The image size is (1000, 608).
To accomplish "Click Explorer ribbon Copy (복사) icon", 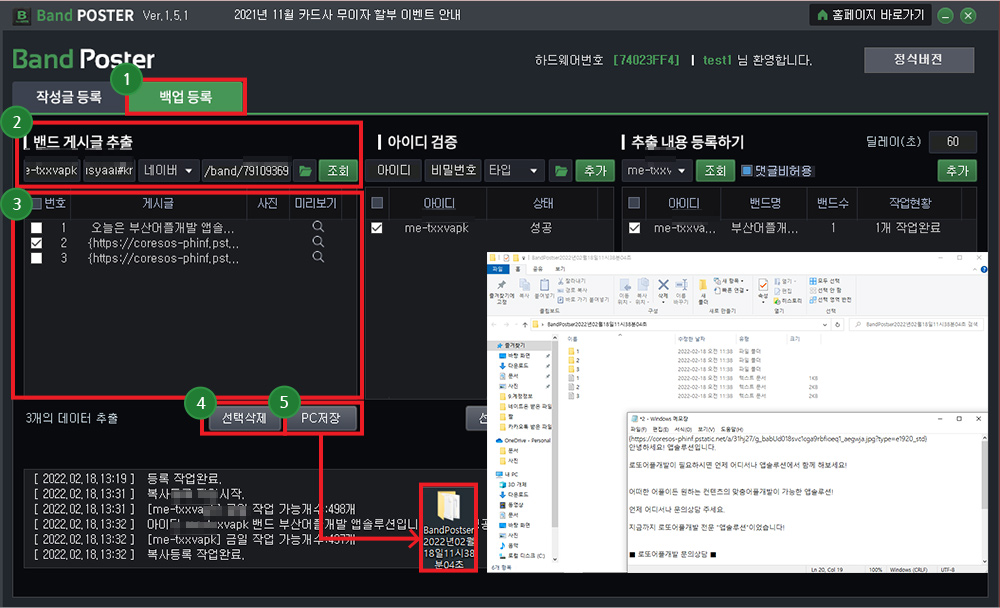I will pos(524,285).
